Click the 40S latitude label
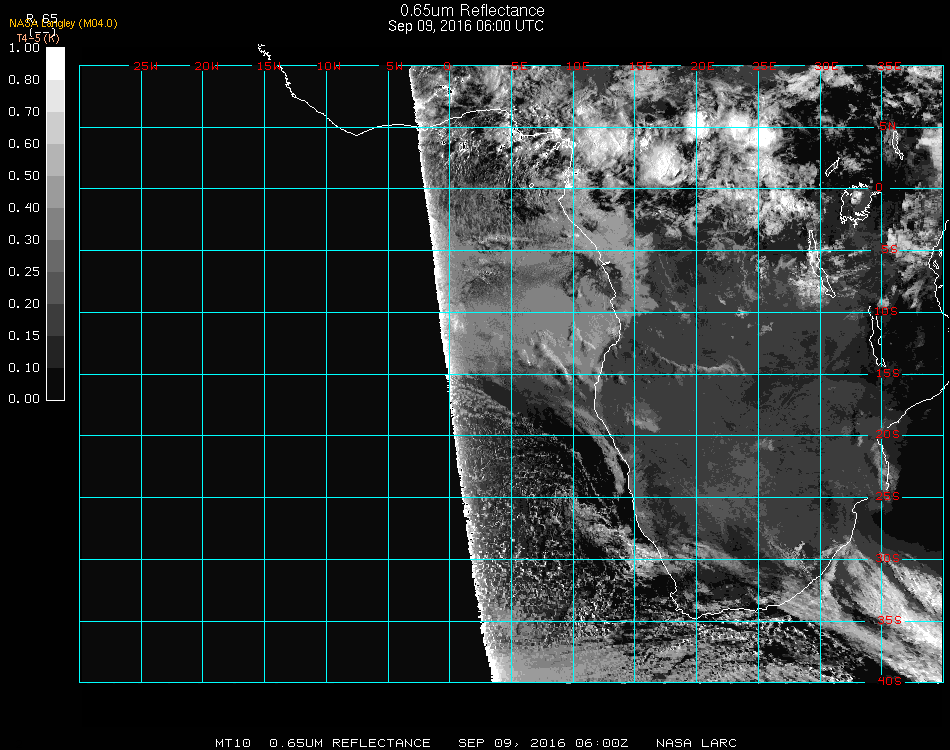 pos(889,682)
